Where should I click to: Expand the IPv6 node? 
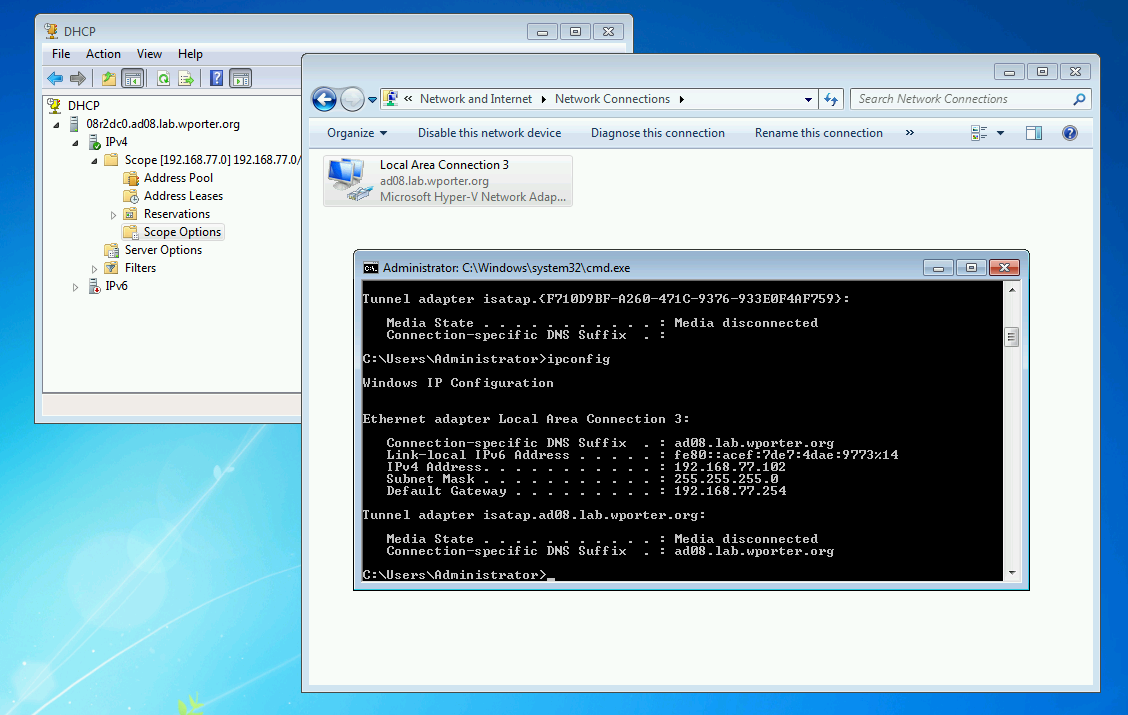75,286
